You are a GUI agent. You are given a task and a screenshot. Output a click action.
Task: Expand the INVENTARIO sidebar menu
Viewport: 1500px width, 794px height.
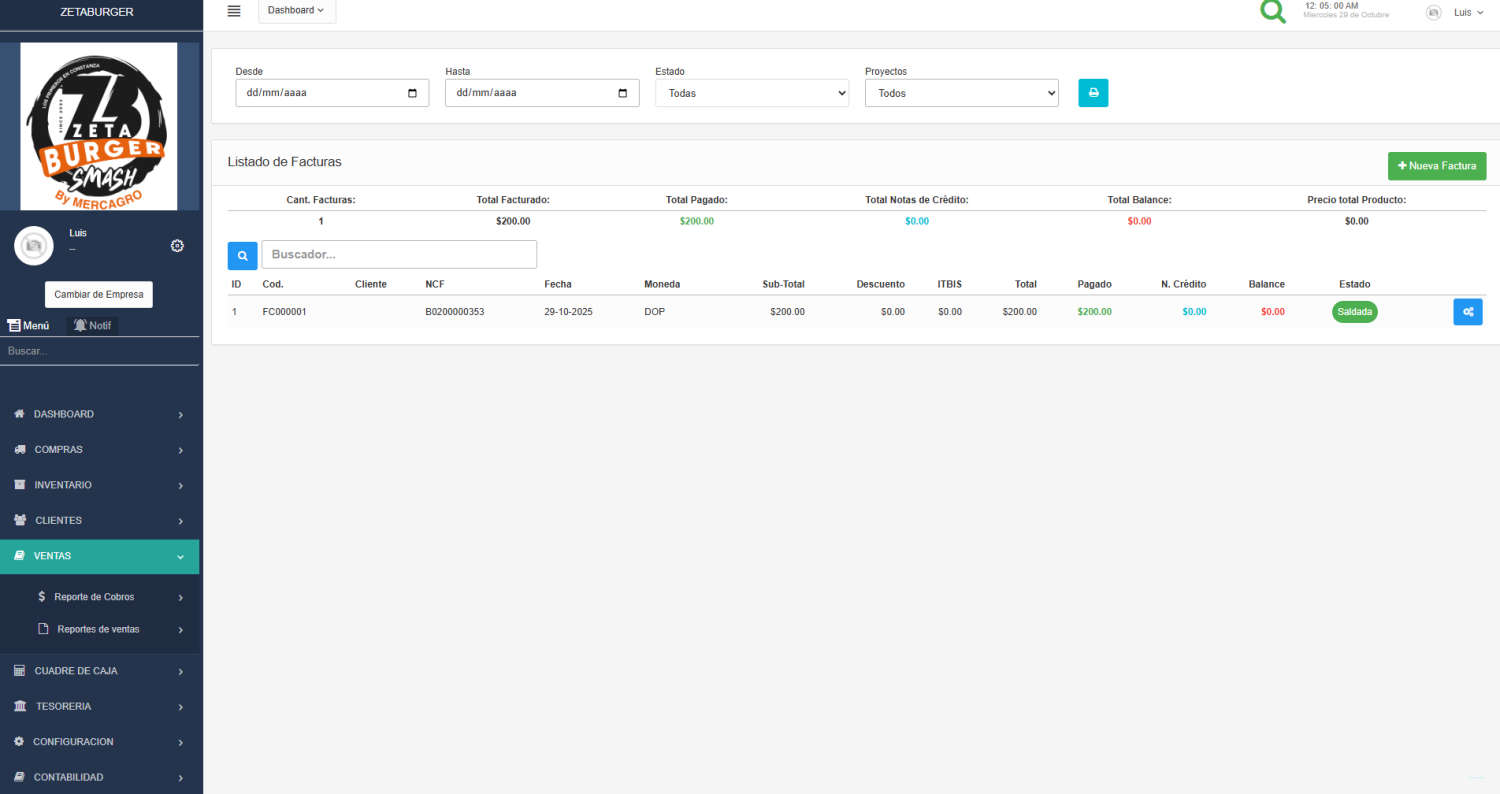click(99, 485)
